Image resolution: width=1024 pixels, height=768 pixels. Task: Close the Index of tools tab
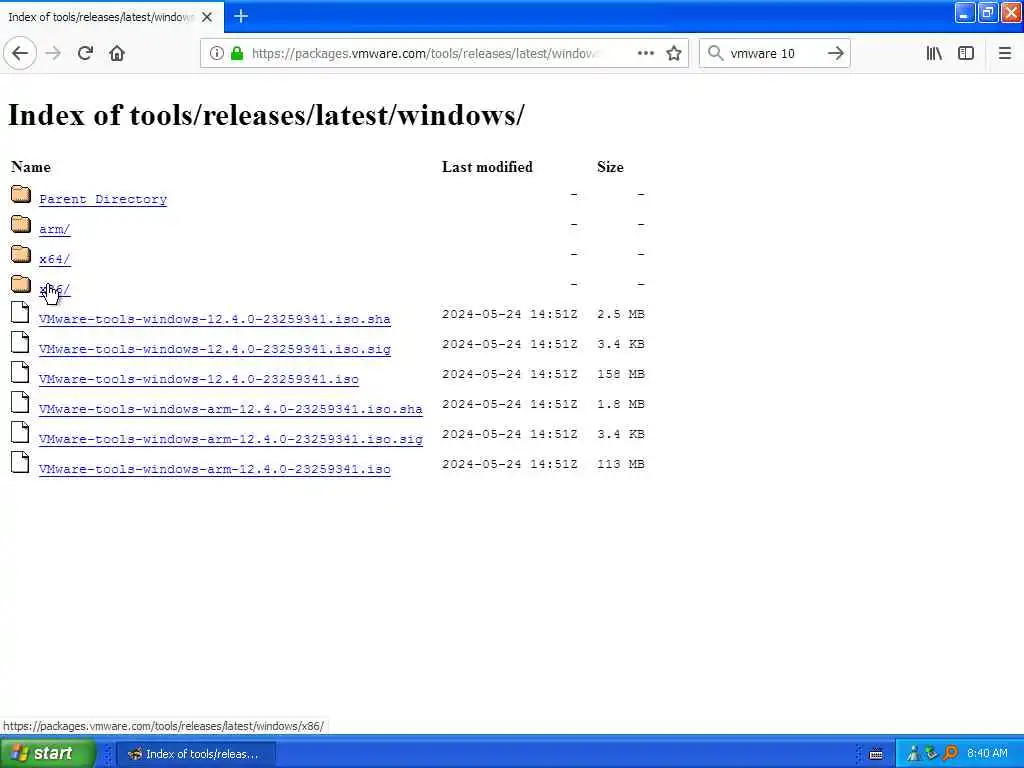(207, 17)
